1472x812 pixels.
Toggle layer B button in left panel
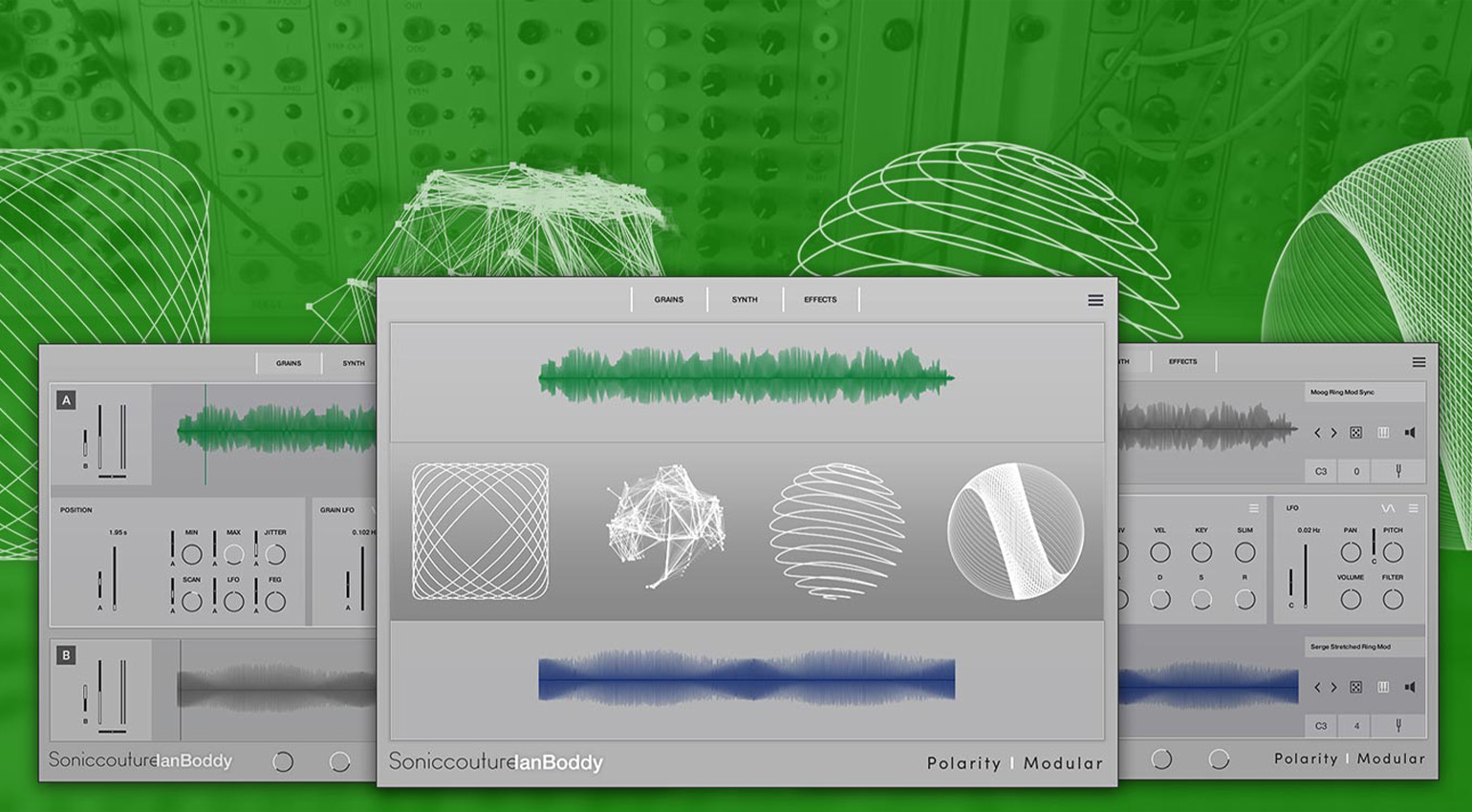pos(66,655)
